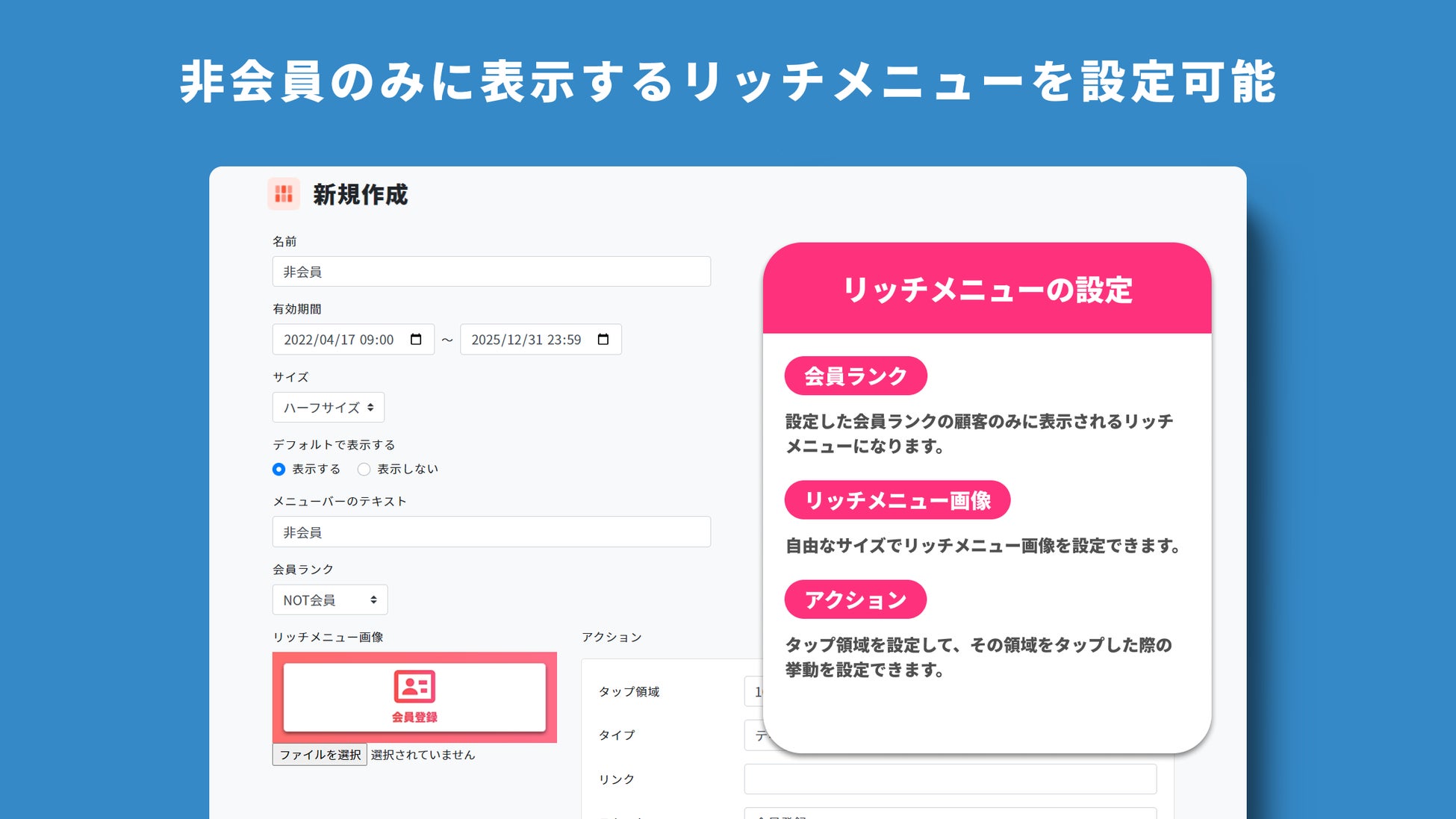This screenshot has height=819, width=1456.
Task: Open calendar picker for start date
Action: click(416, 340)
